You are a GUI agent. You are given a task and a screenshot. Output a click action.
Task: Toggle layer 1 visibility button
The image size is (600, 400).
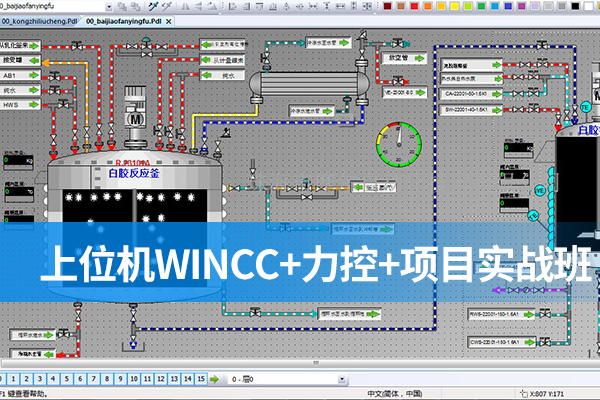coord(13,379)
